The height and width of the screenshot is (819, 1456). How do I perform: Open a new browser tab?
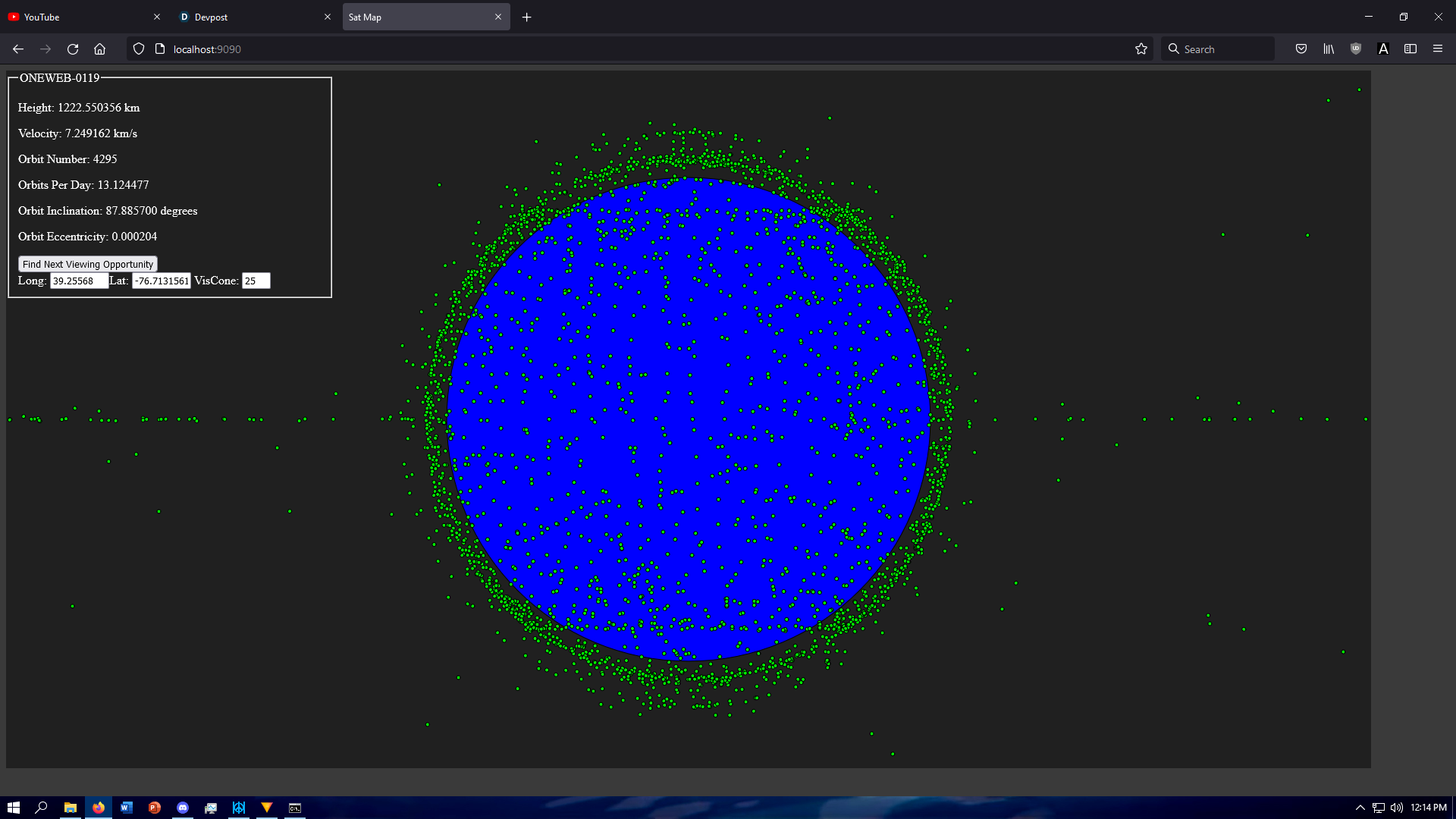527,17
